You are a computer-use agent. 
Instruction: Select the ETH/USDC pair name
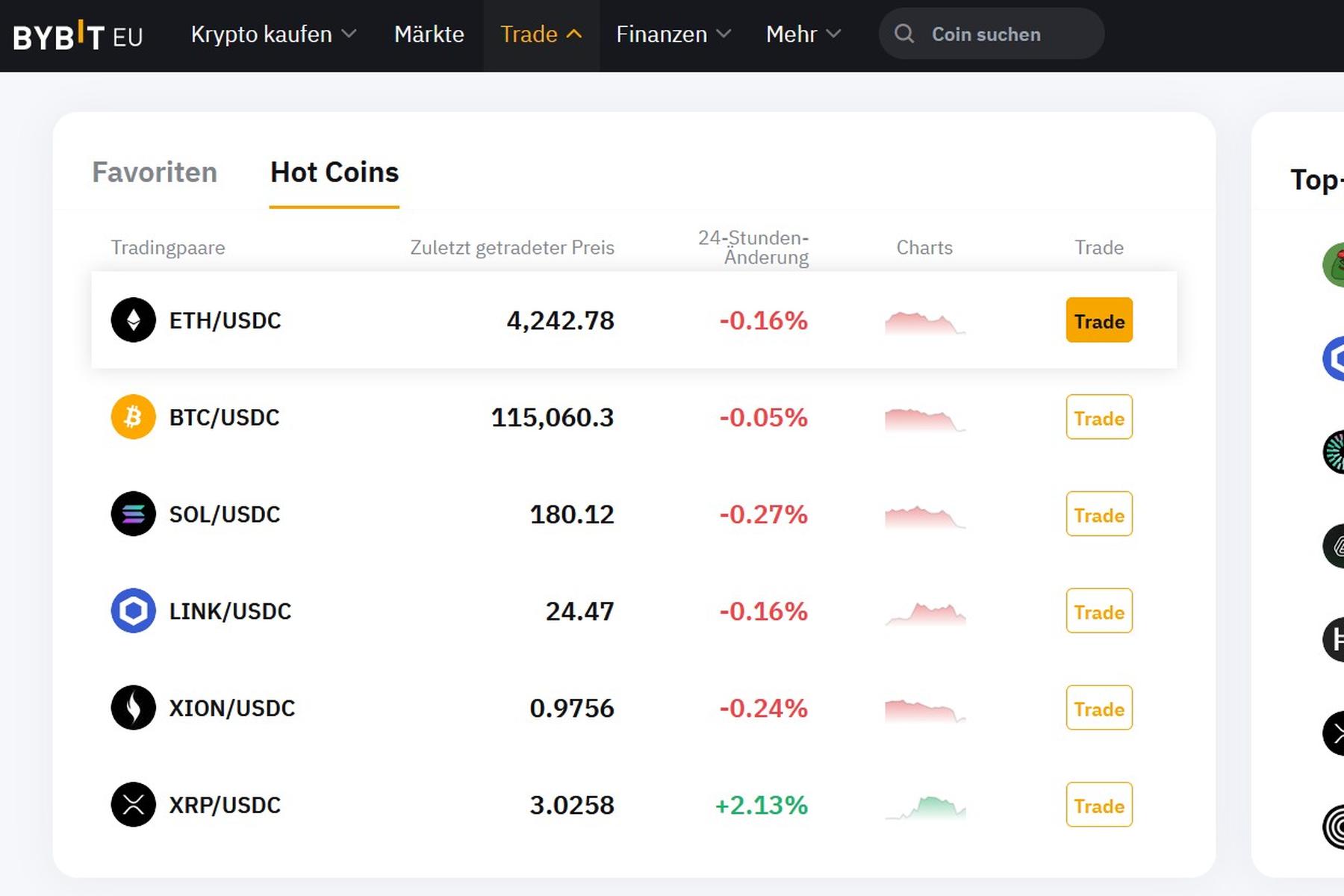pos(225,321)
